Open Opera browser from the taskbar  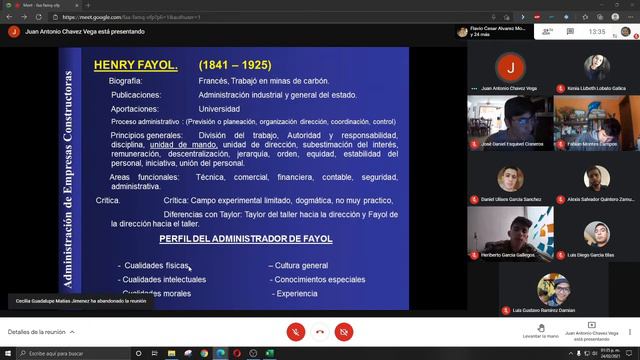pyautogui.click(x=237, y=353)
